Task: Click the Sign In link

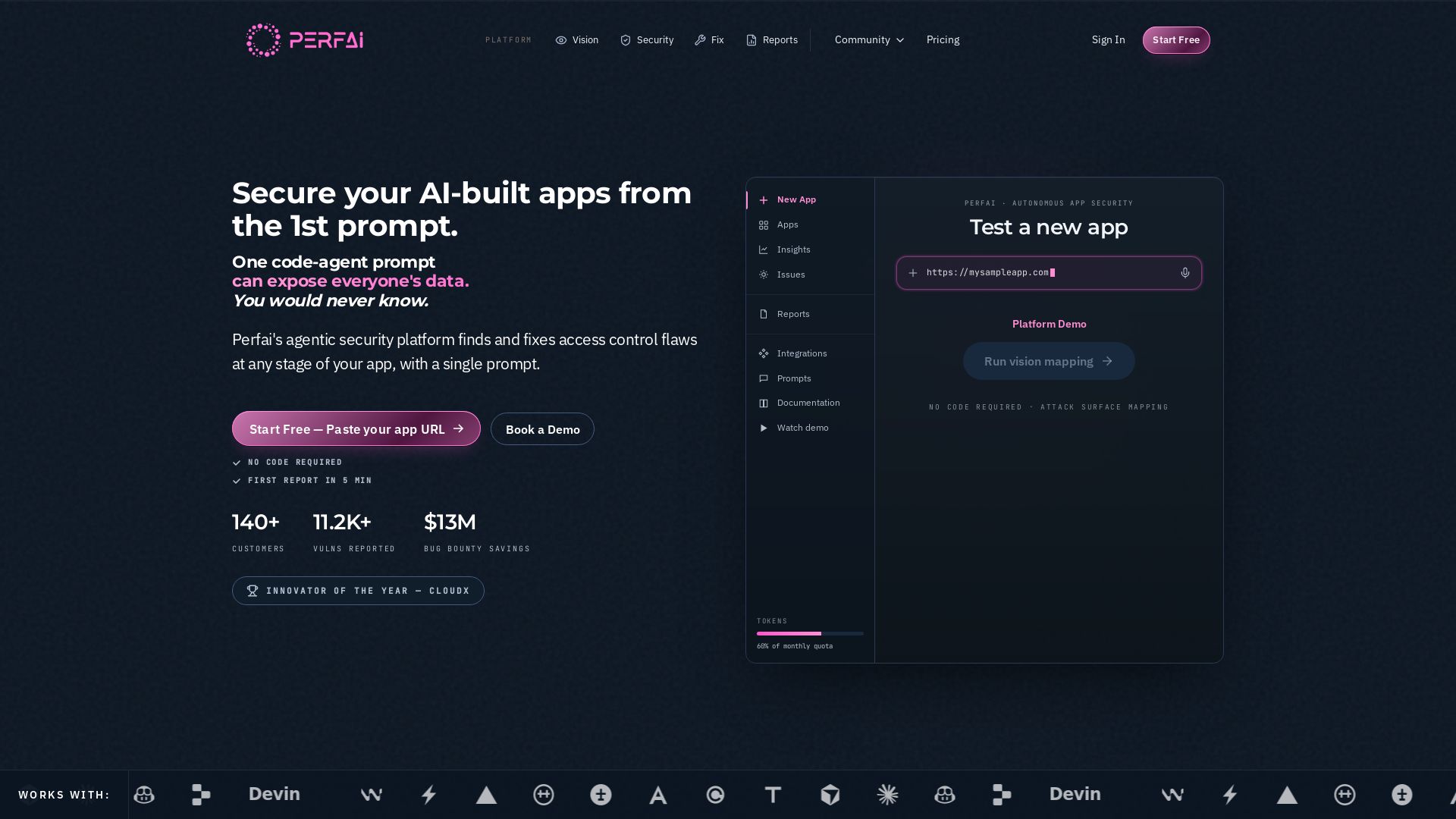Action: click(x=1108, y=40)
